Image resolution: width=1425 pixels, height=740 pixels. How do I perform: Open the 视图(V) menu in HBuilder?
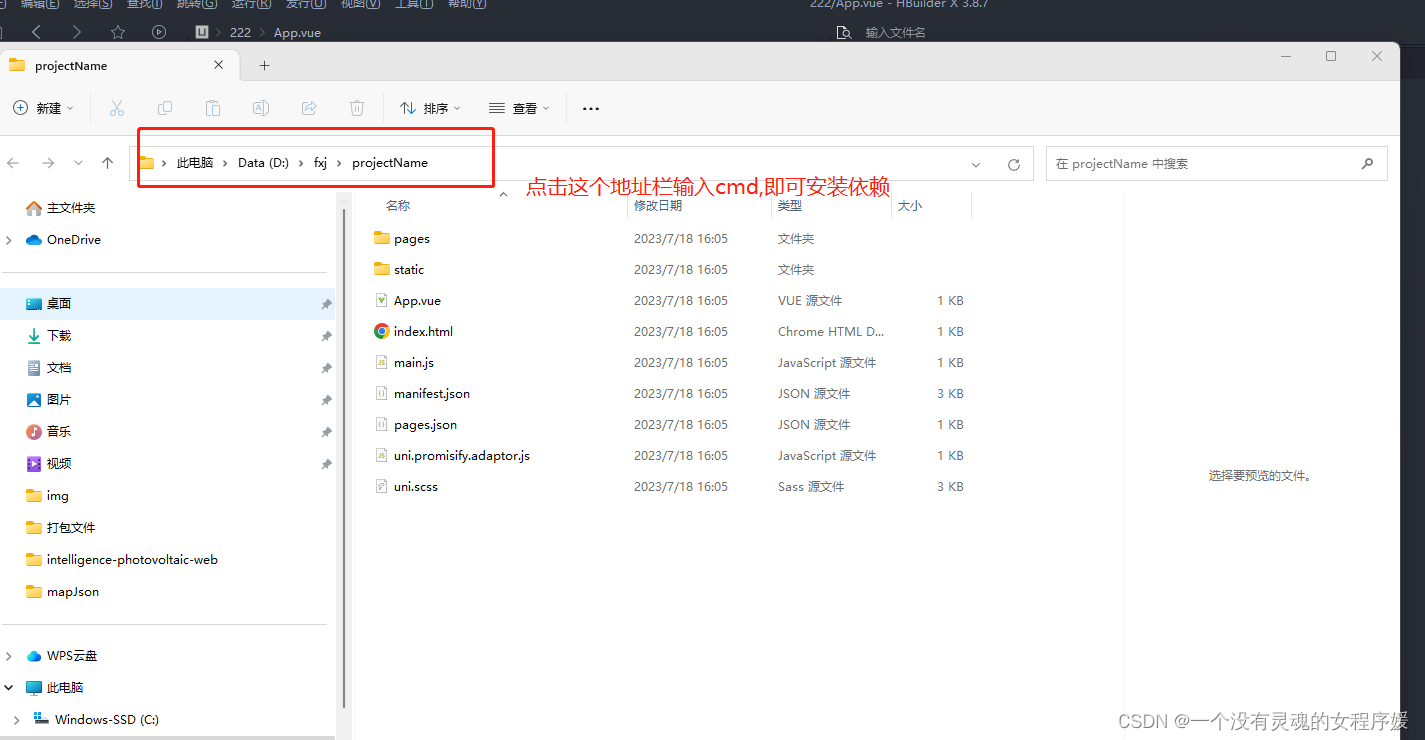(360, 4)
